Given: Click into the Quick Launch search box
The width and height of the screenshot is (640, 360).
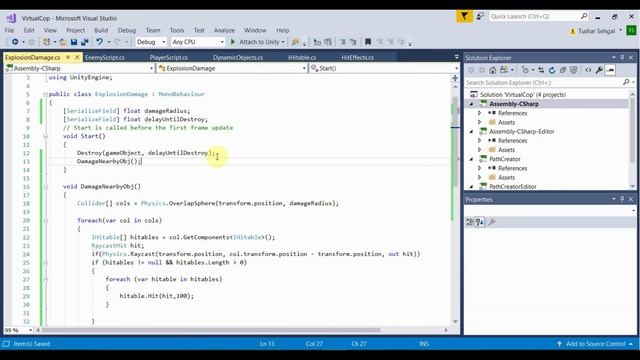Looking at the screenshot, I should pyautogui.click(x=538, y=16).
